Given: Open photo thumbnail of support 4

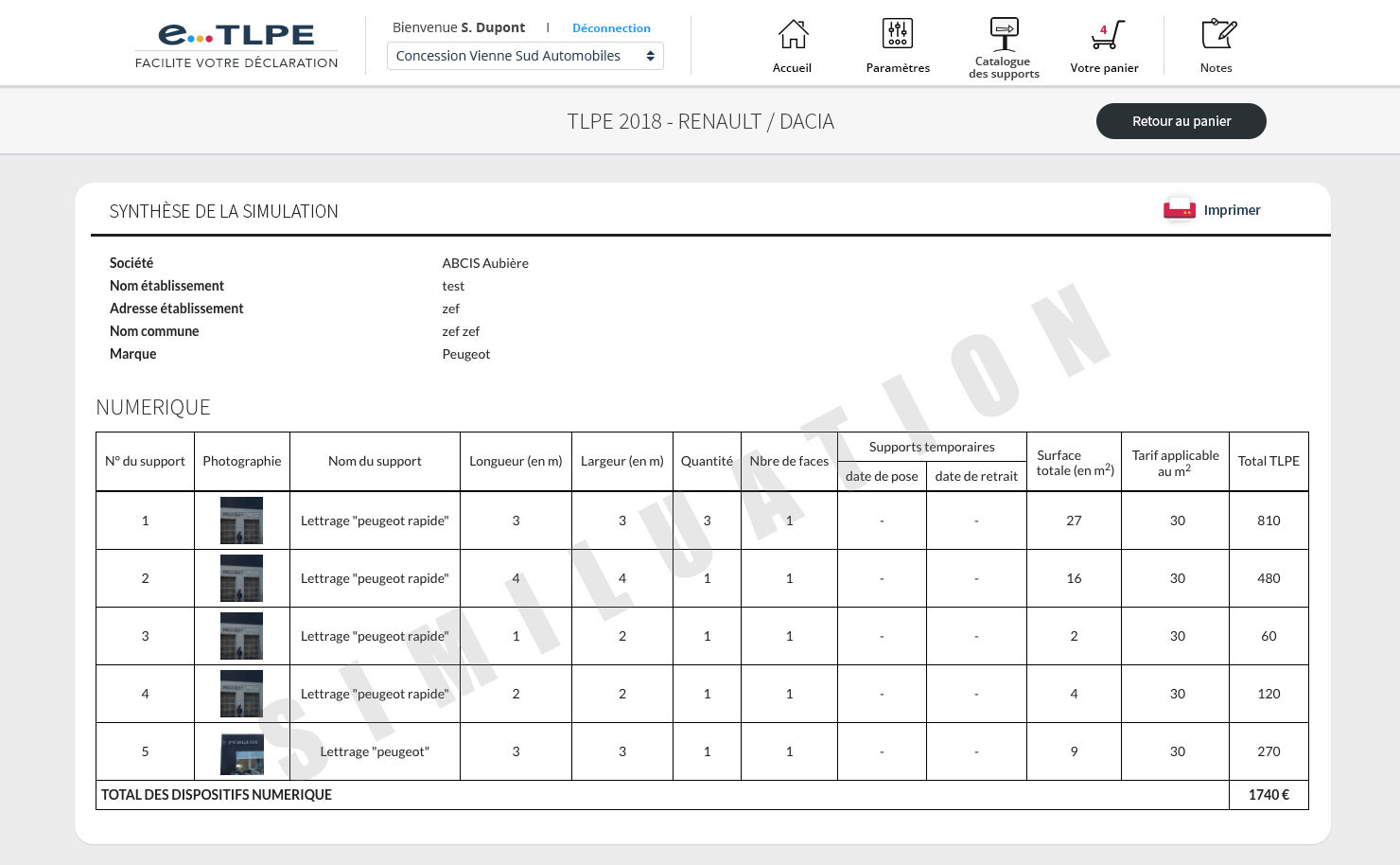Looking at the screenshot, I should (x=241, y=694).
